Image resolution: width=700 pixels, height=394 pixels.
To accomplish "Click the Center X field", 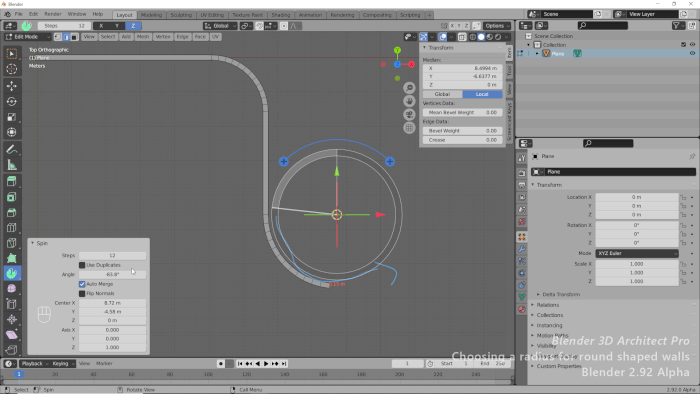I will pyautogui.click(x=112, y=303).
